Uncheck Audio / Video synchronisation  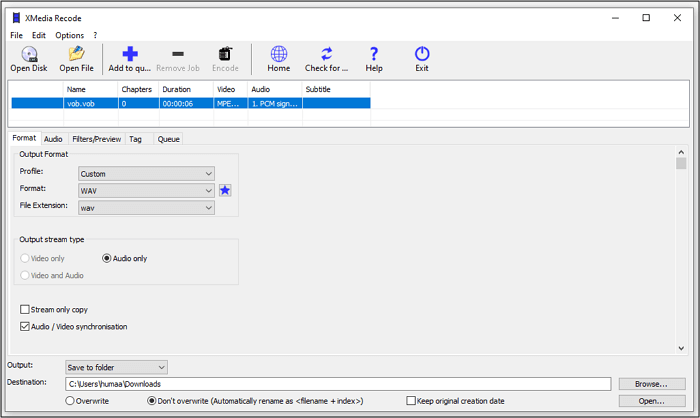25,326
